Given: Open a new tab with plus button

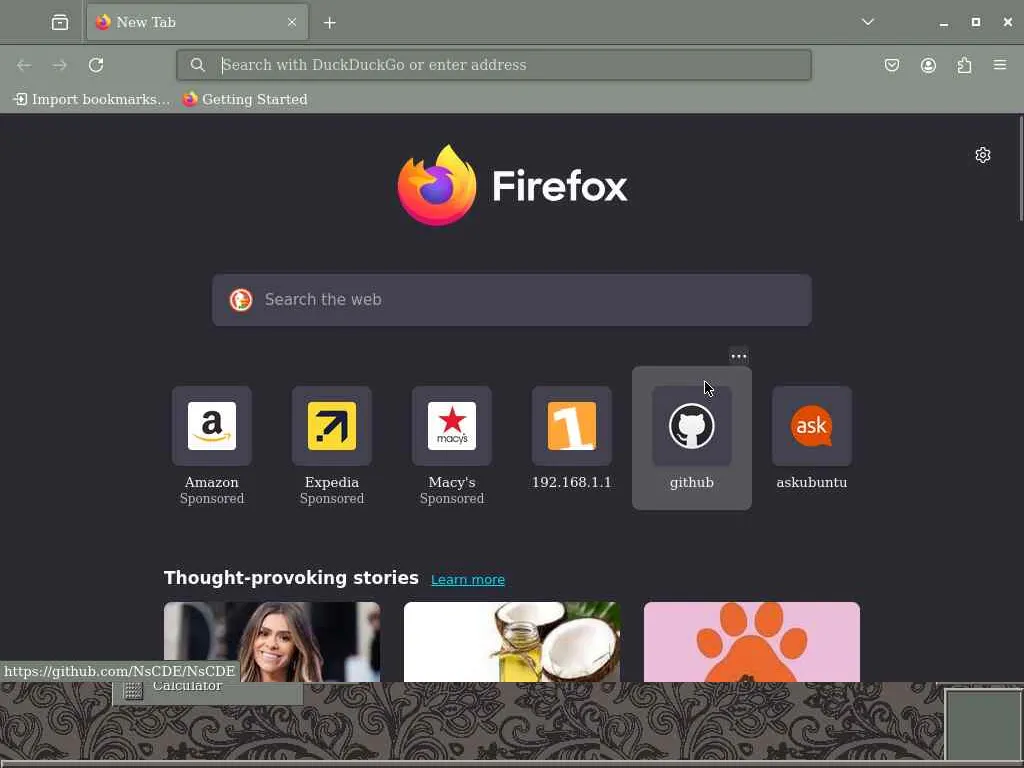Looking at the screenshot, I should tap(330, 23).
